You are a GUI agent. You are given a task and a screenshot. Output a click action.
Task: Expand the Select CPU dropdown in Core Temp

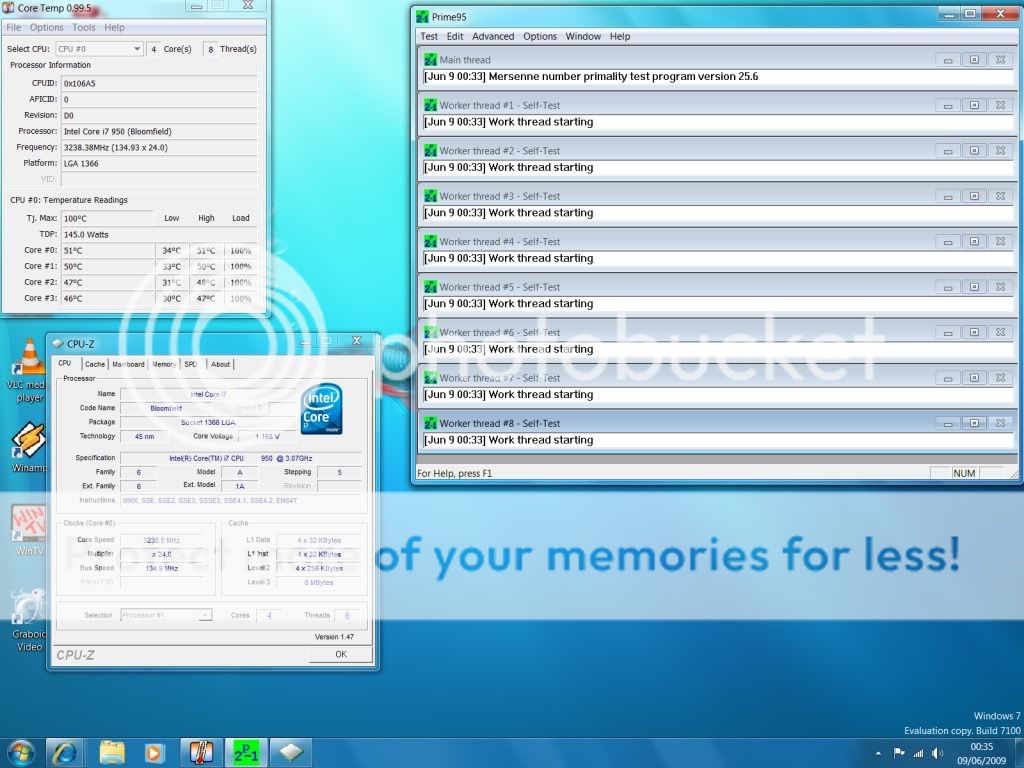(99, 48)
